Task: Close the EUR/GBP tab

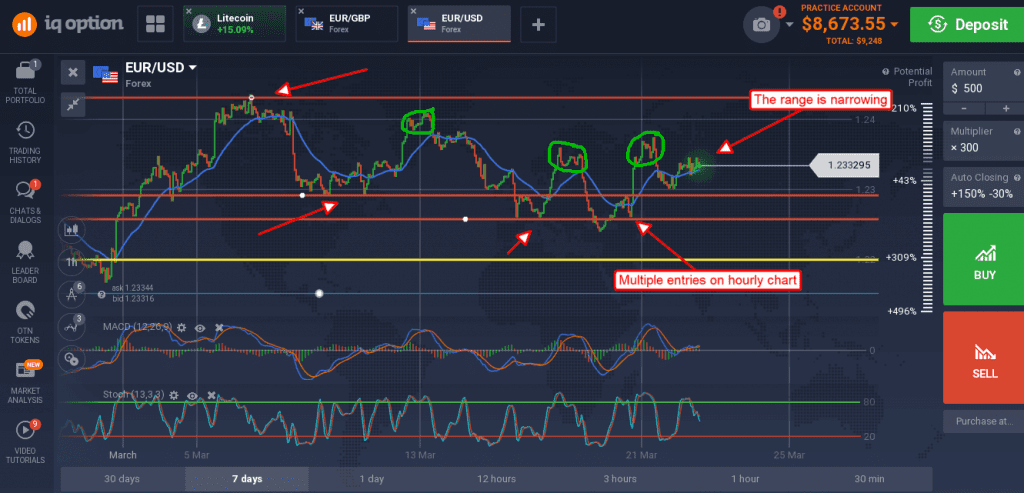Action: coord(300,12)
